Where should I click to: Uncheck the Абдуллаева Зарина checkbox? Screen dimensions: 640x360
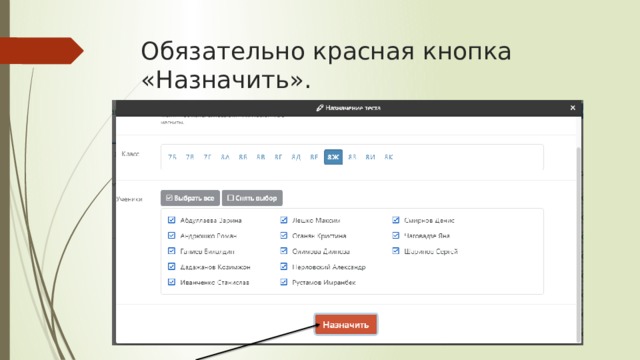(x=171, y=220)
